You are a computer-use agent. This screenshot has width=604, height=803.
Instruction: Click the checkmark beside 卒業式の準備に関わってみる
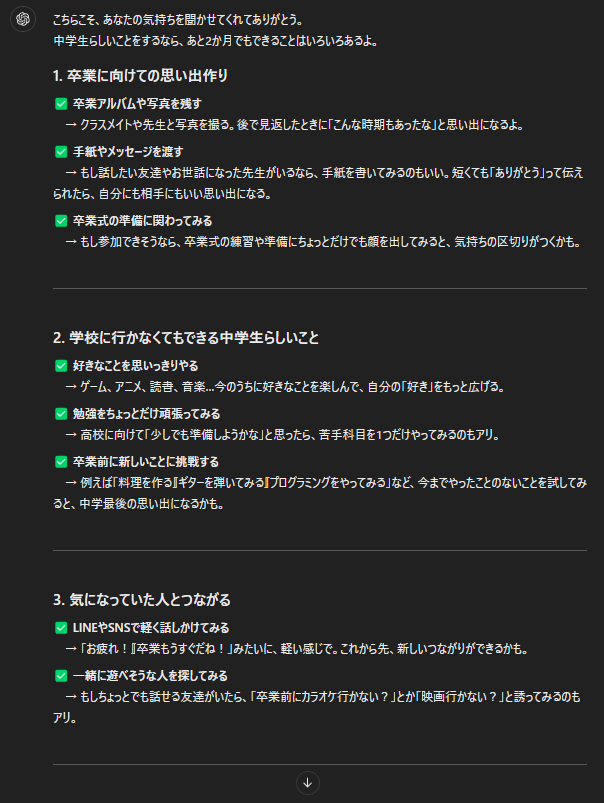[61, 221]
